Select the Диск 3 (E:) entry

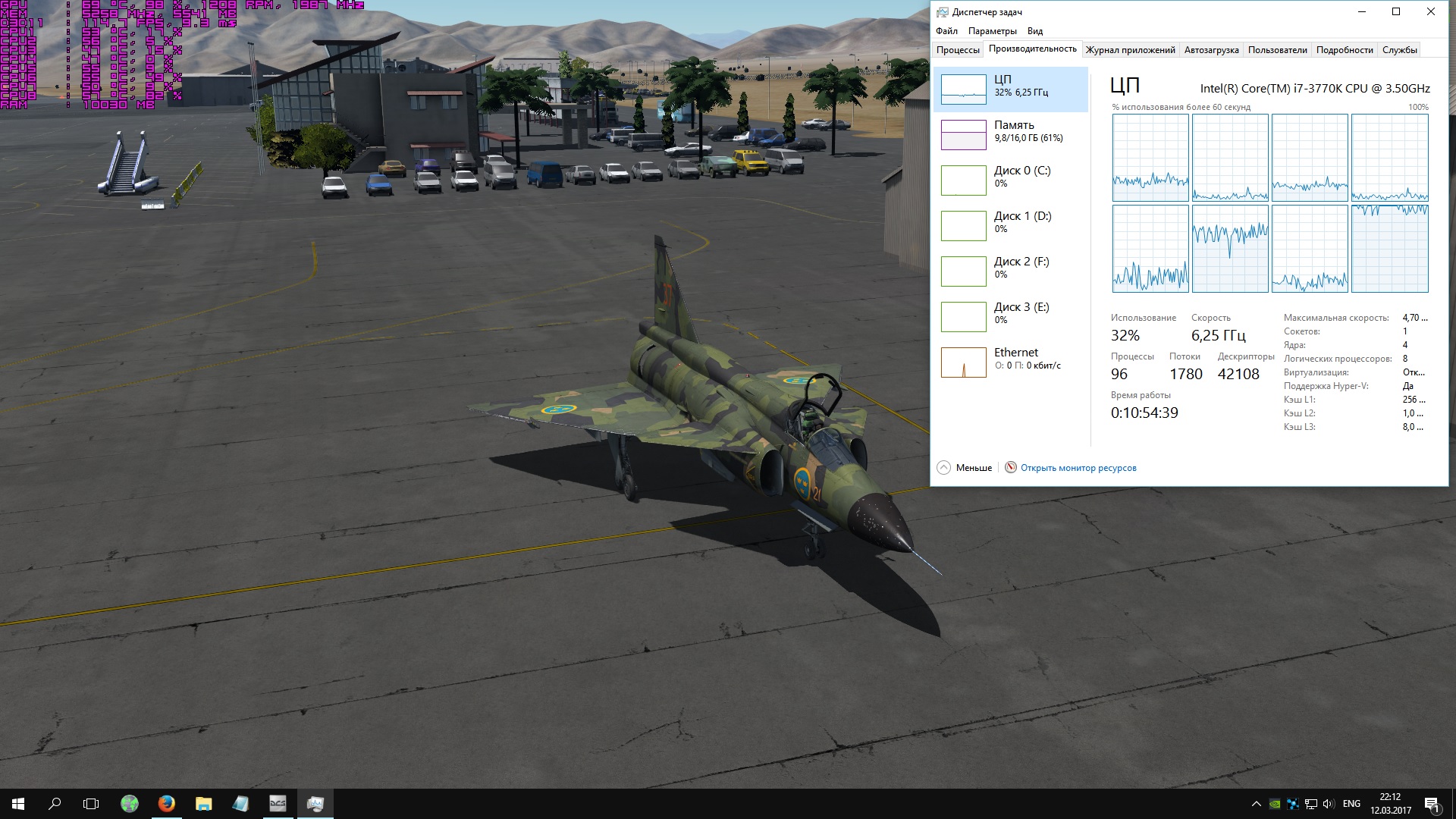[1010, 317]
